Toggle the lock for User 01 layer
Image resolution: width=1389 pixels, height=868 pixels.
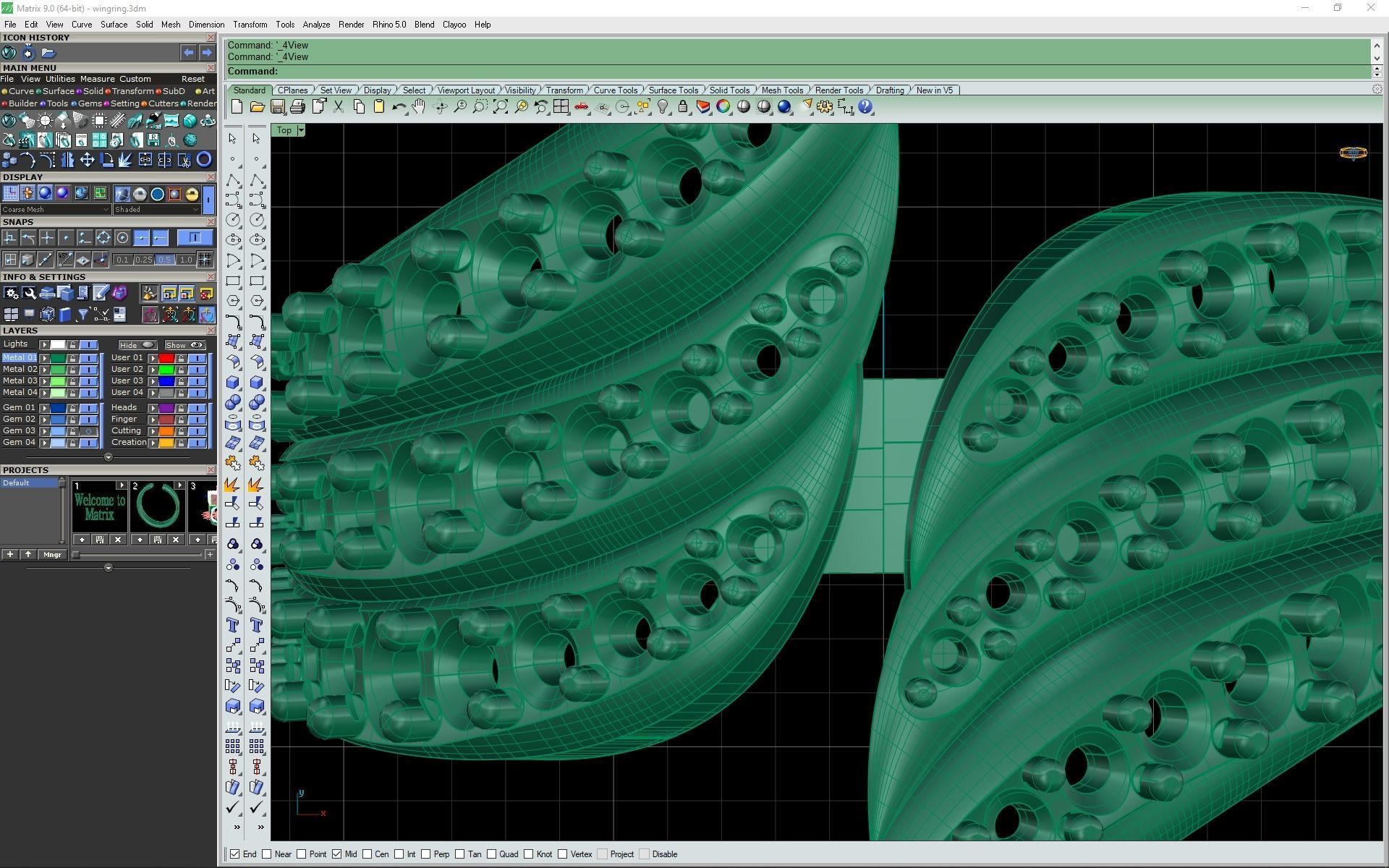(181, 358)
